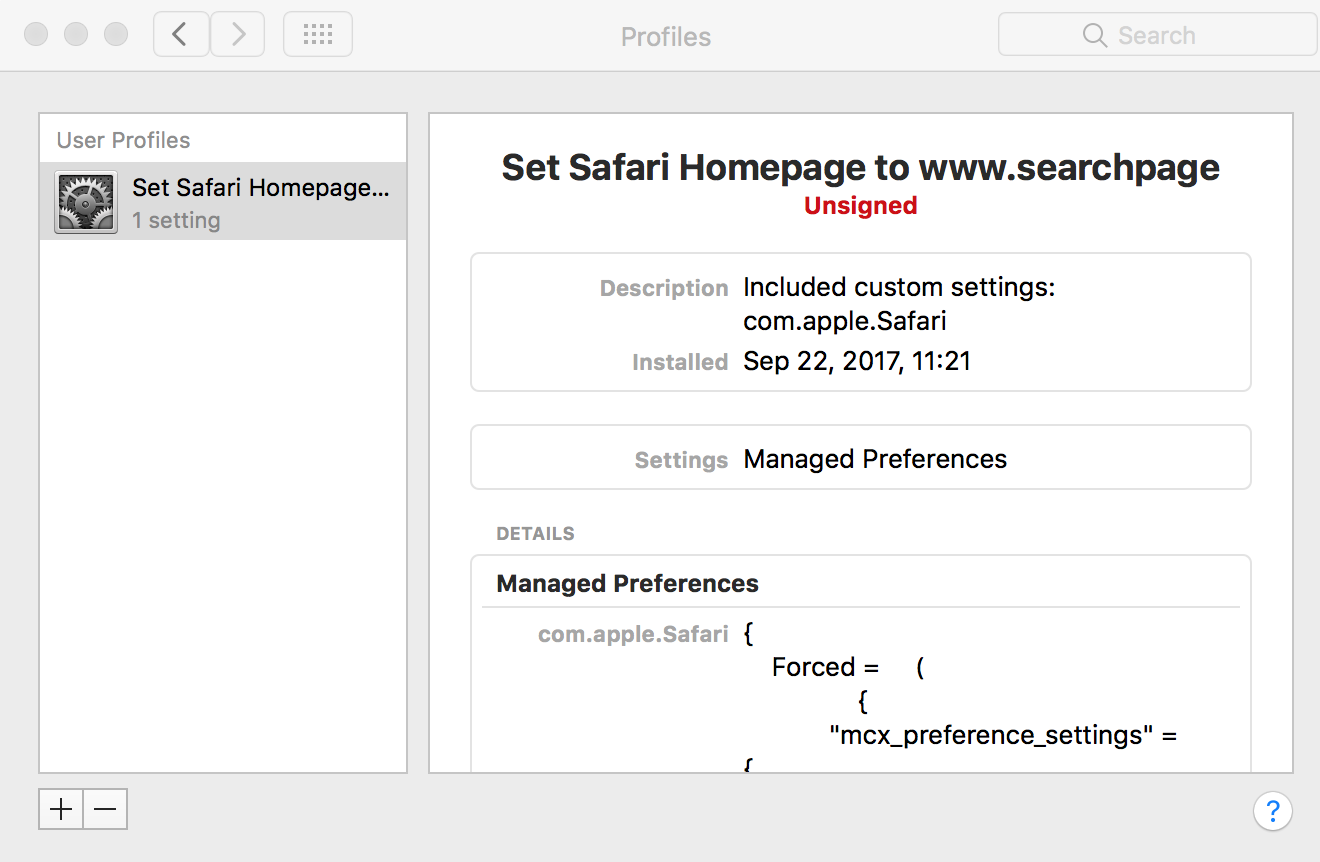
Task: Click the "Managed Preferences" settings value
Action: [875, 459]
